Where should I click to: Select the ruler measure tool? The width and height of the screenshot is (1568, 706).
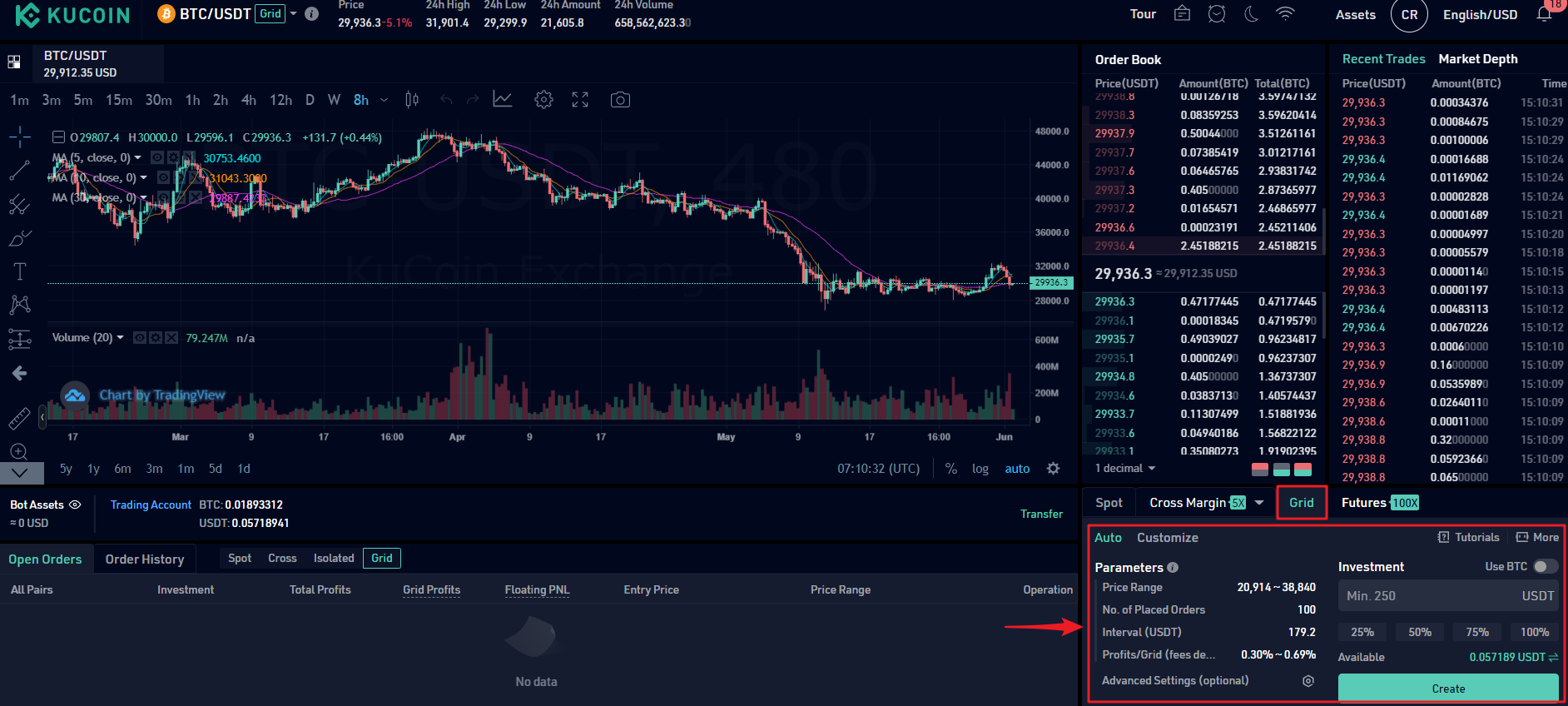tap(19, 418)
